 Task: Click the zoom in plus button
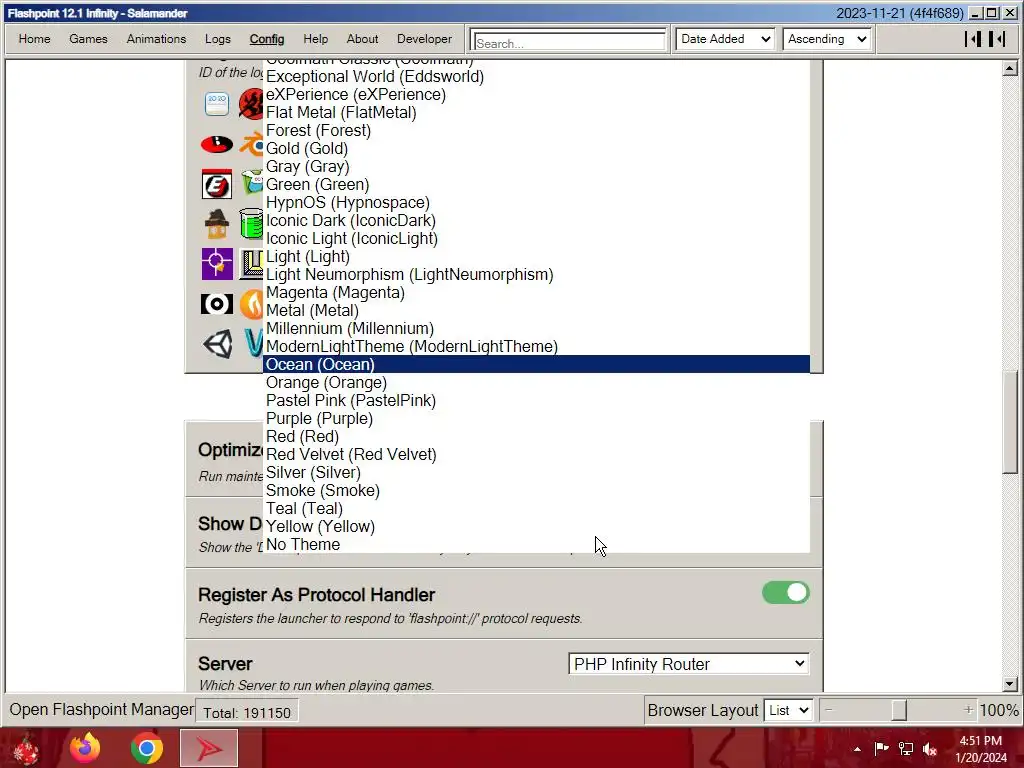[968, 710]
